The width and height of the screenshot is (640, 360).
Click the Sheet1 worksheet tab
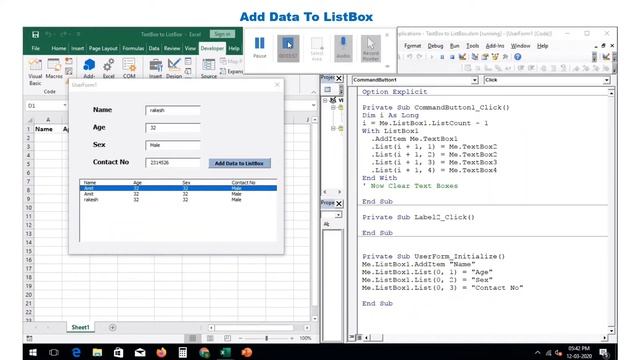pyautogui.click(x=80, y=327)
